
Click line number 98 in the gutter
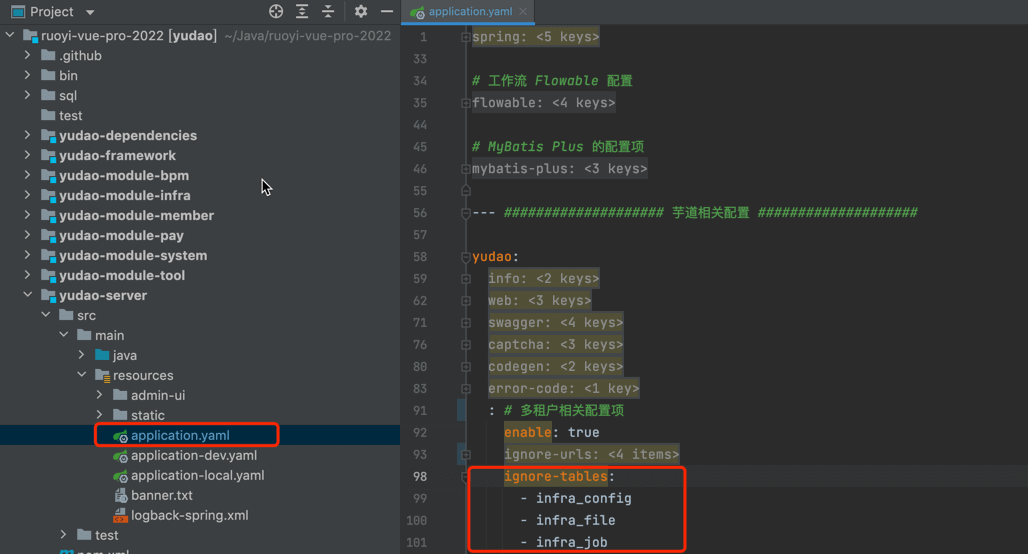[x=419, y=477]
